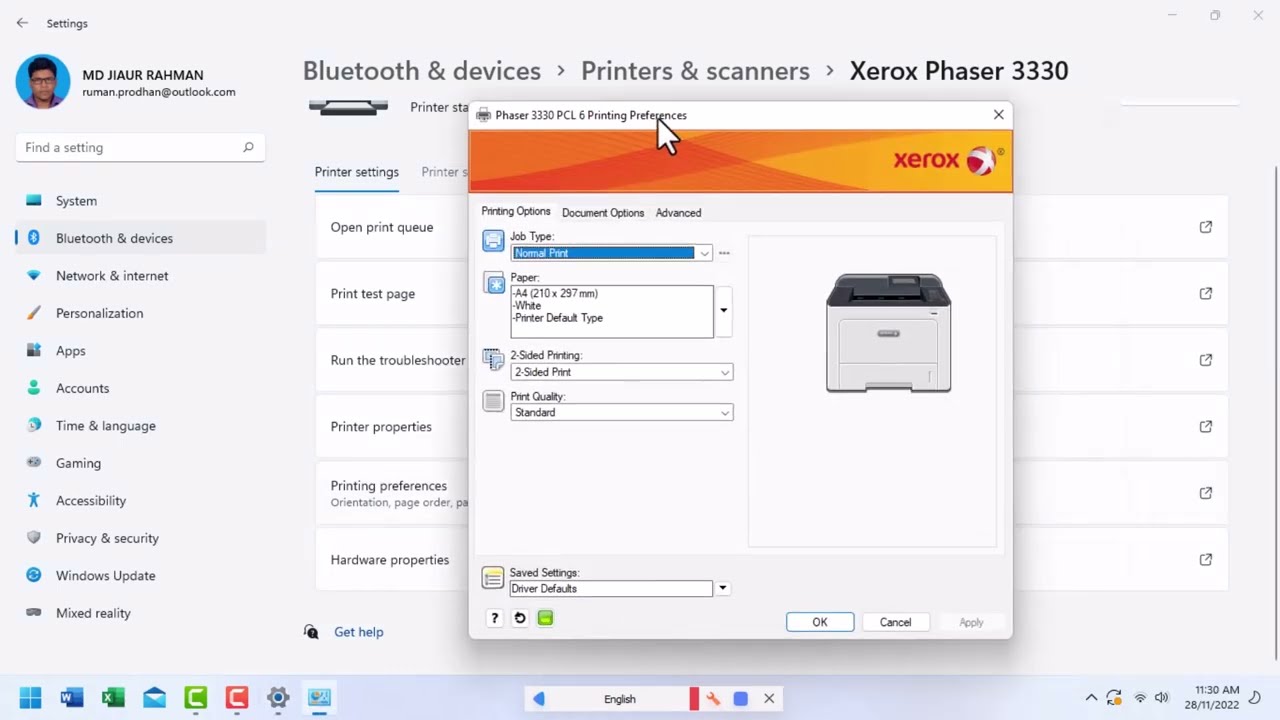1280x720 pixels.
Task: Click the printer preview image
Action: (x=888, y=333)
